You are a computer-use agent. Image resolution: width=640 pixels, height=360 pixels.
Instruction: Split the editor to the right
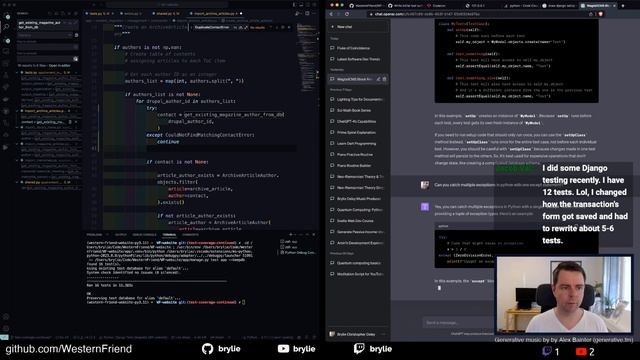[307, 13]
